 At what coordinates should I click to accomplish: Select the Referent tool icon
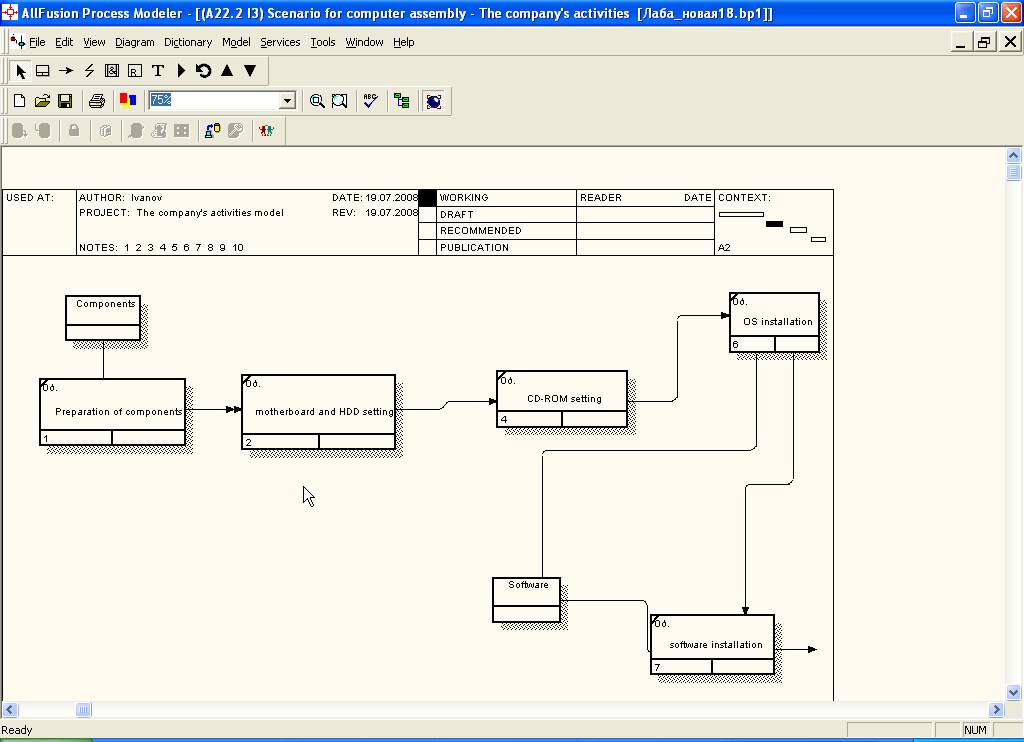click(x=135, y=71)
